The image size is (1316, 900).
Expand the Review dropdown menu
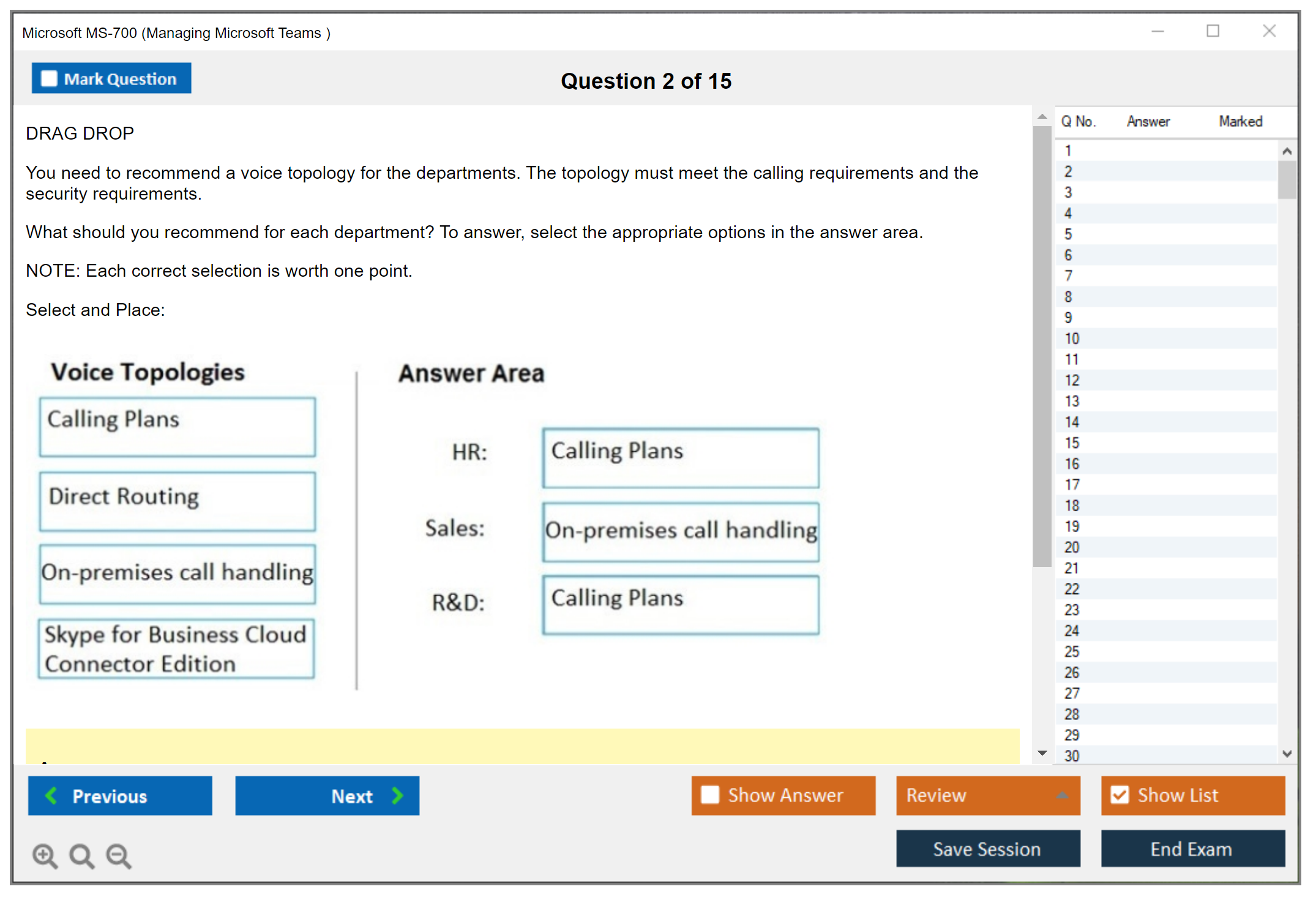point(1062,795)
